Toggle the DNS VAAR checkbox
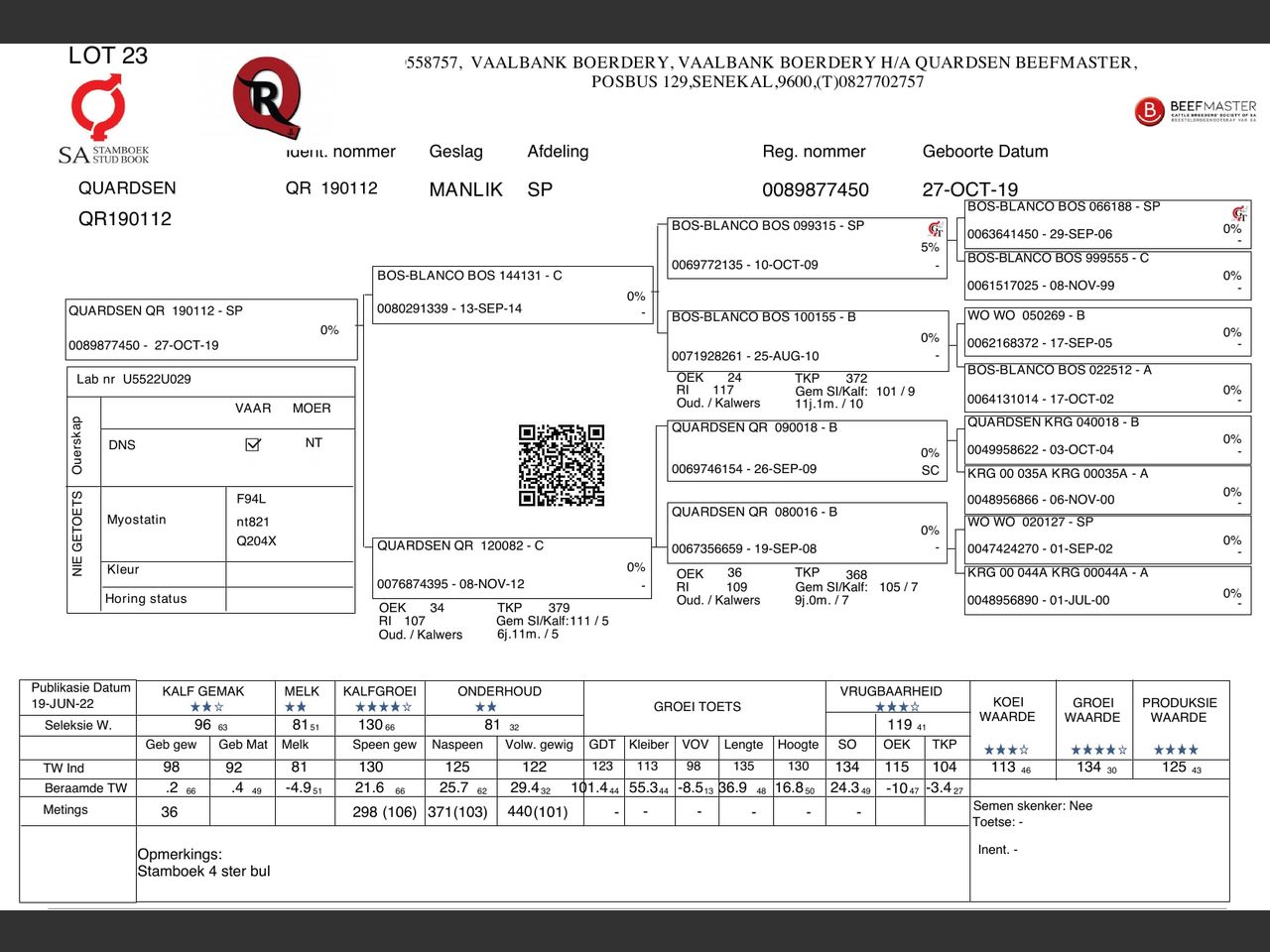 pyautogui.click(x=253, y=444)
